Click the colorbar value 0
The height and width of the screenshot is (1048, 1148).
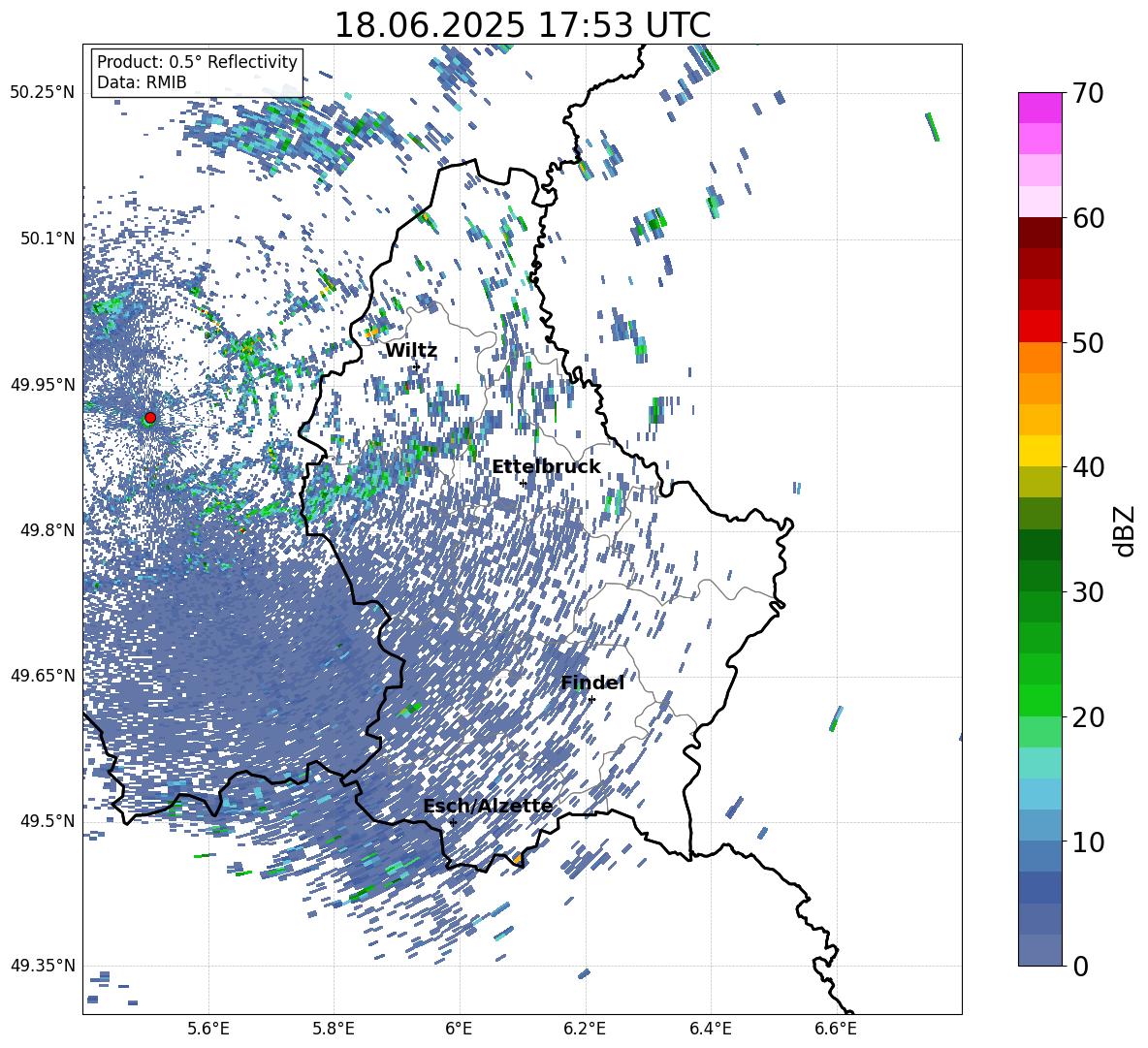pos(1081,966)
